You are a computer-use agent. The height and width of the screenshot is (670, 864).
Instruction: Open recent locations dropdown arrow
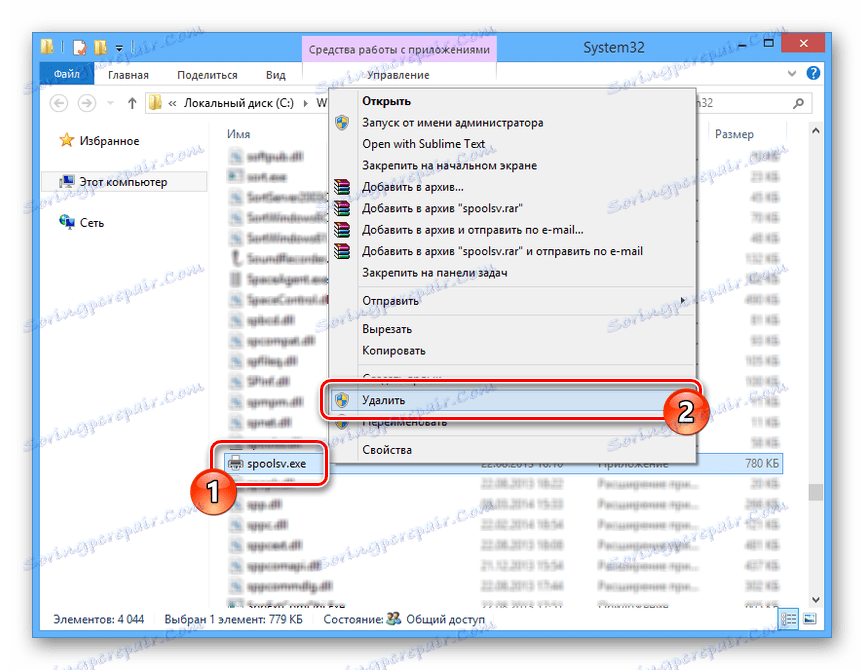coord(110,103)
